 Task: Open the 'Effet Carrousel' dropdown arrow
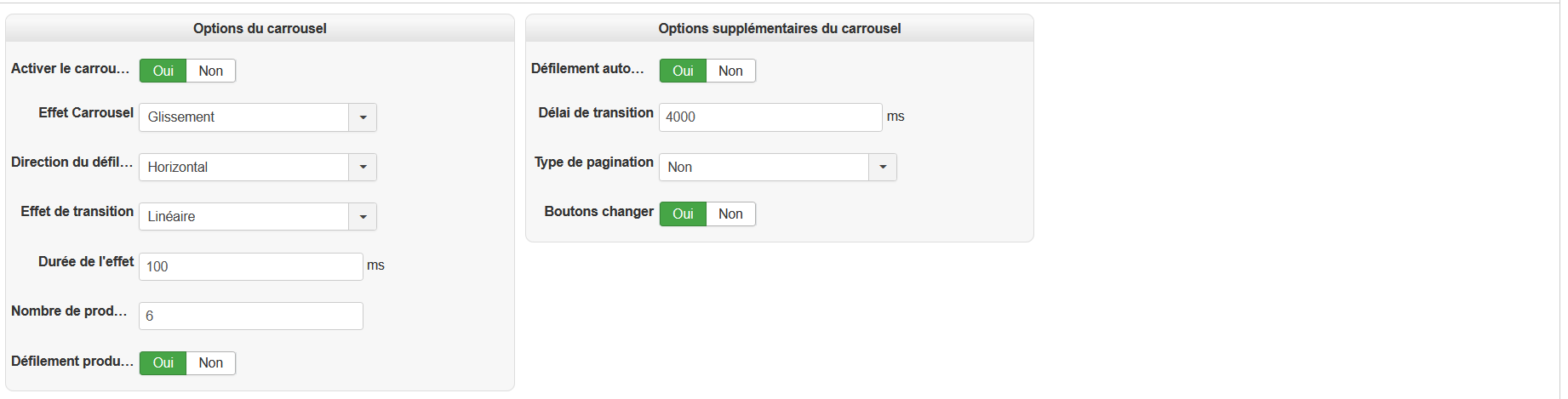tap(363, 117)
